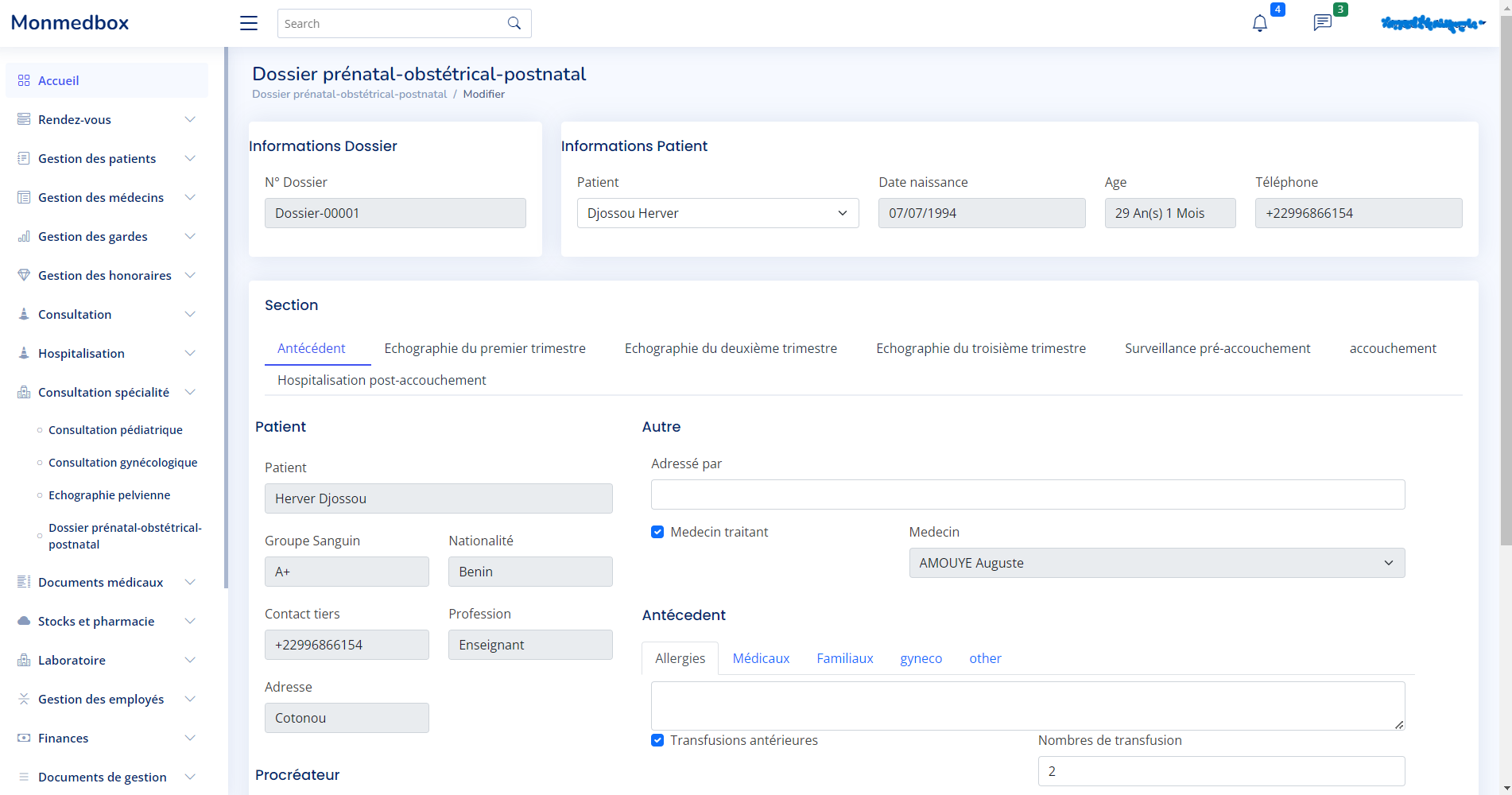Select the Médicaux antecedent tab

[x=761, y=658]
